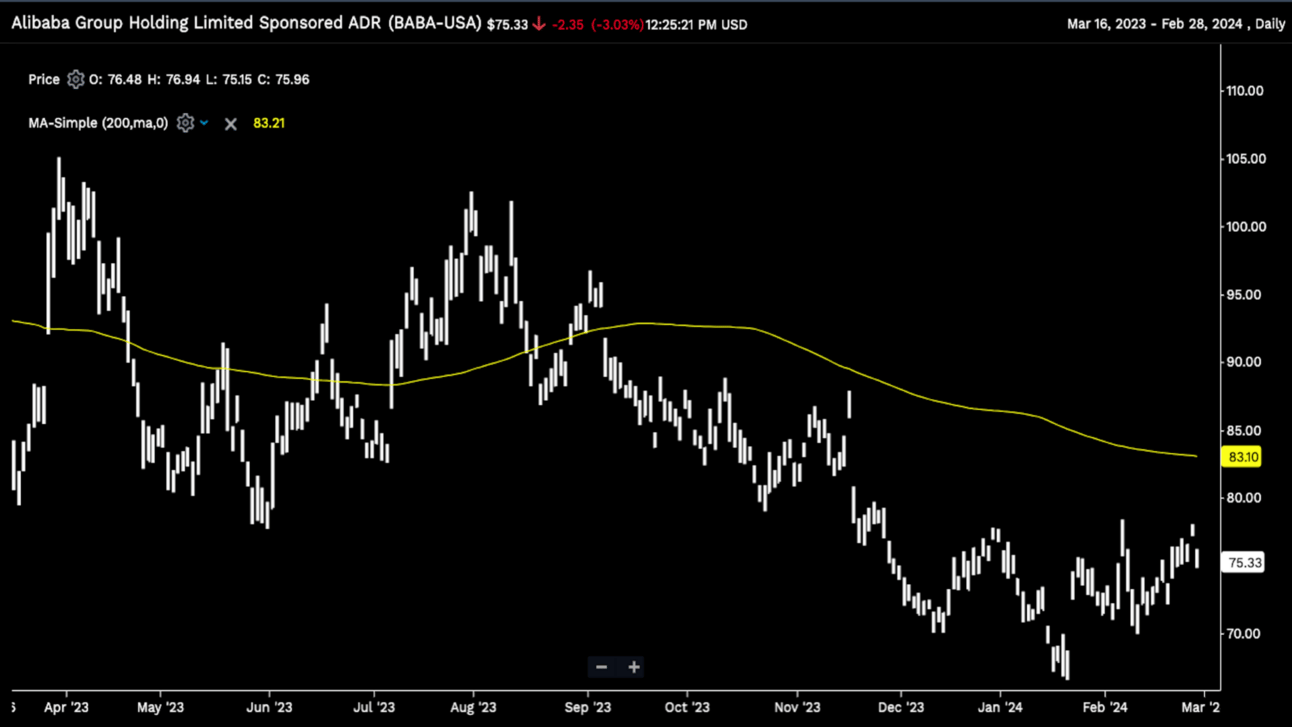Expand MA-Simple options dropdown arrow
The width and height of the screenshot is (1292, 727).
[x=204, y=123]
